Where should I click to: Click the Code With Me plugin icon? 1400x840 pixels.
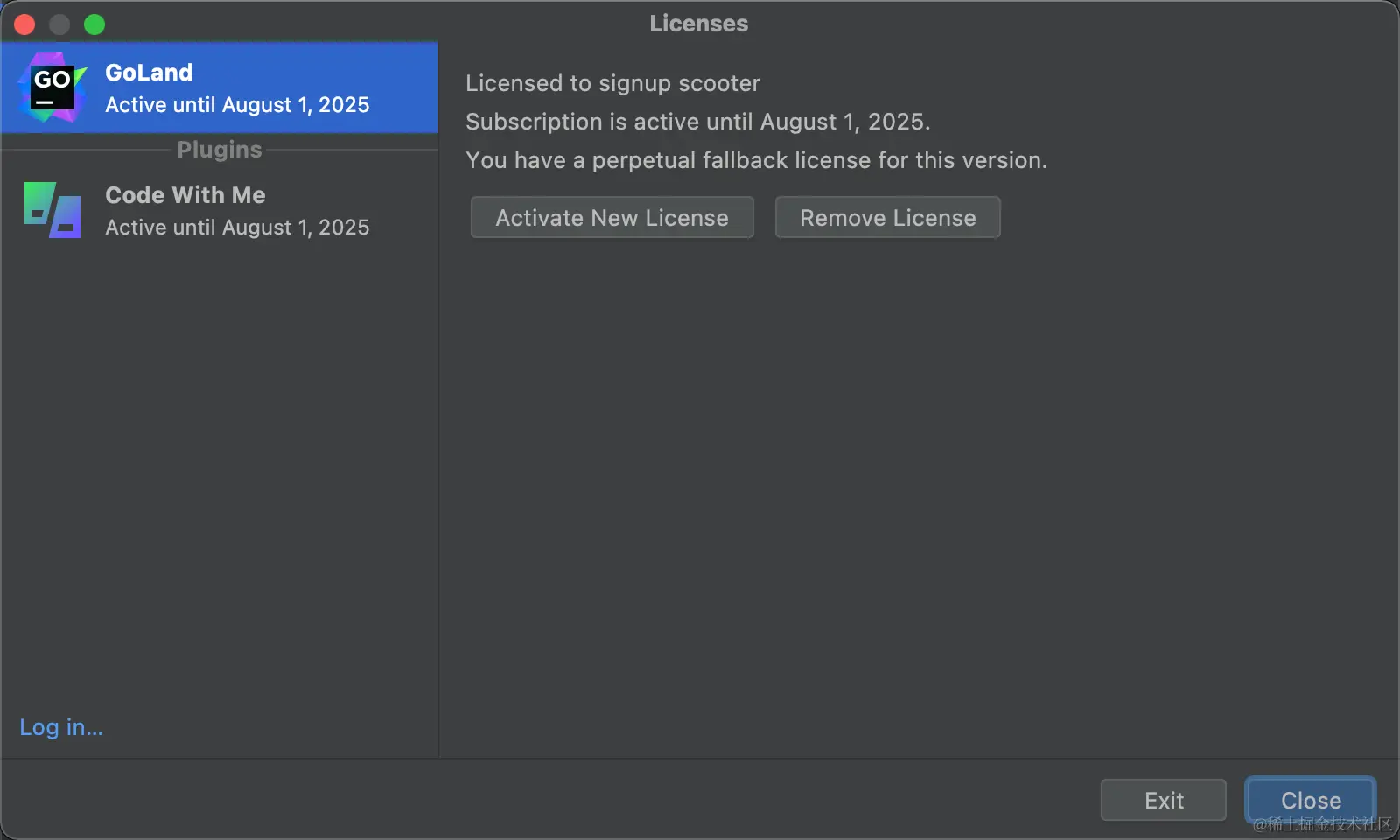coord(52,210)
